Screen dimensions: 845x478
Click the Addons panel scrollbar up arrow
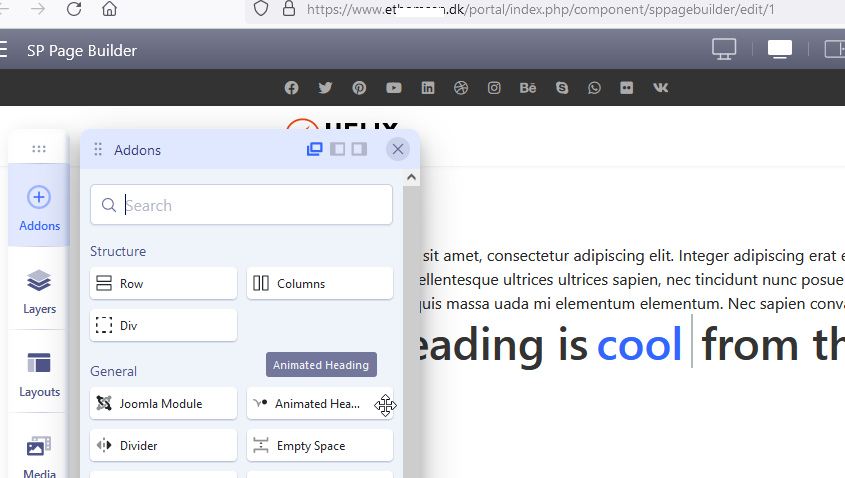[x=411, y=177]
